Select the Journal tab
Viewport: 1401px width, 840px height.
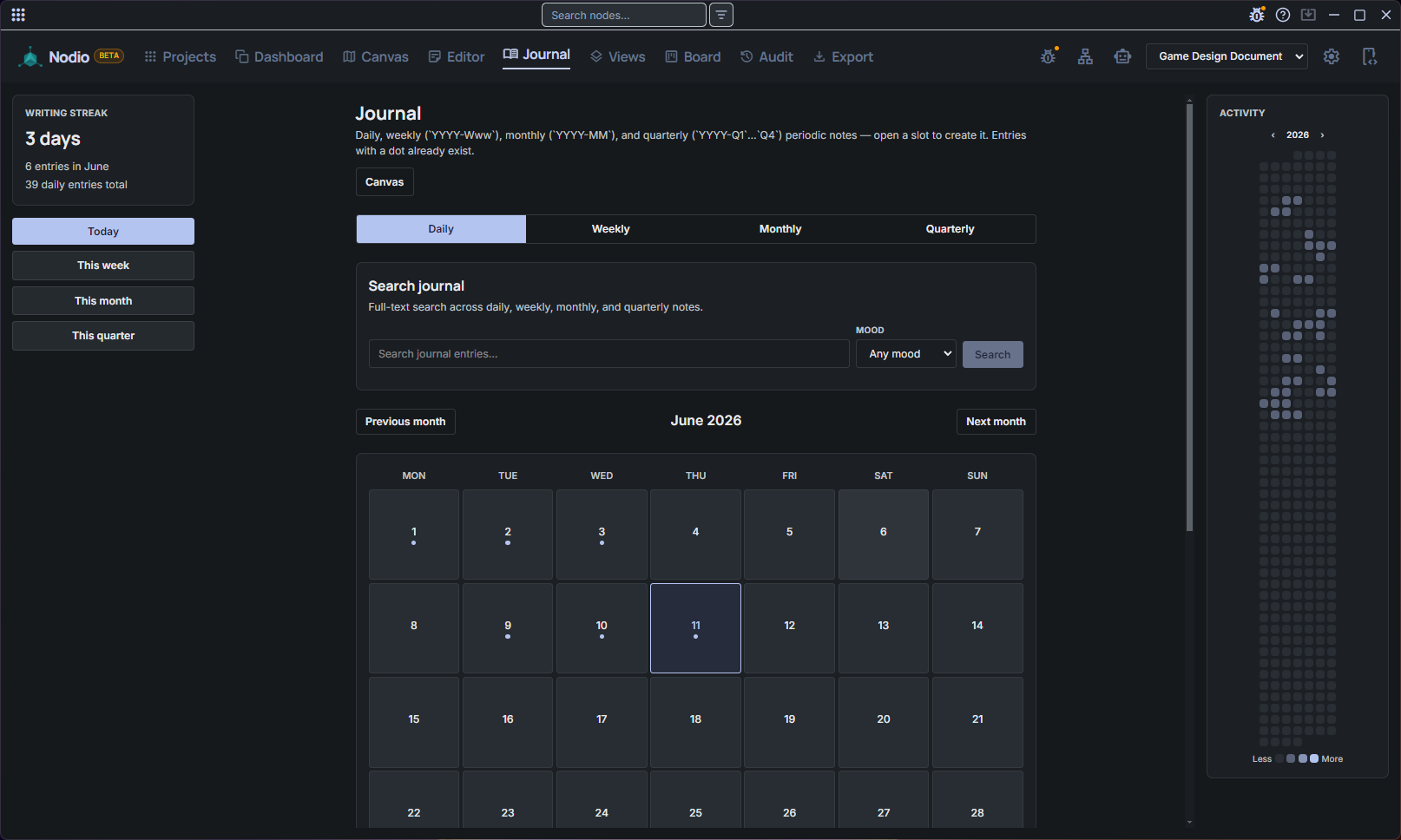point(536,55)
